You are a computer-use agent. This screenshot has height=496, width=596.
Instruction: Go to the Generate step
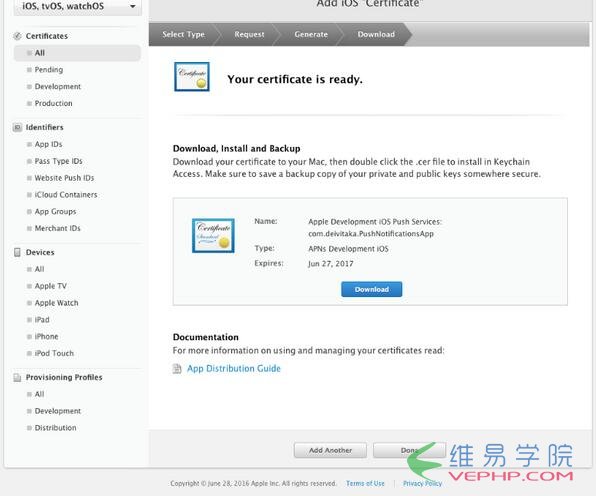[x=311, y=34]
